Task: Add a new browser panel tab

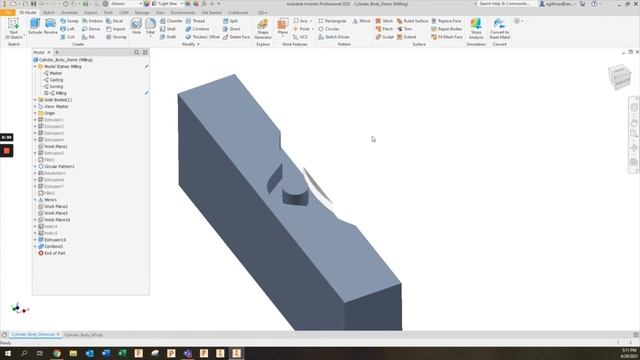Action: [x=57, y=52]
